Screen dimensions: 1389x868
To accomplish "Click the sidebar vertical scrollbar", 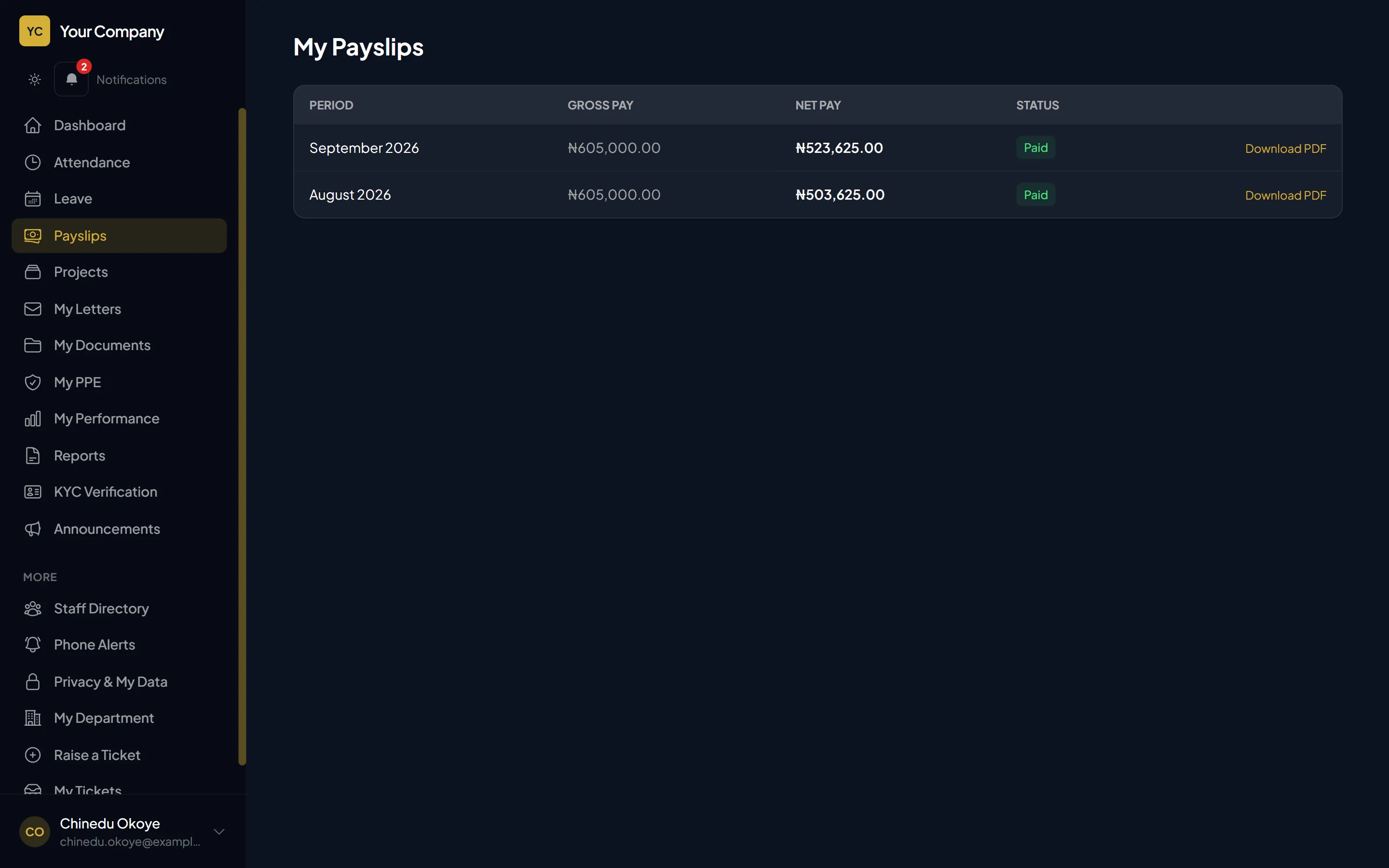I will click(x=242, y=436).
